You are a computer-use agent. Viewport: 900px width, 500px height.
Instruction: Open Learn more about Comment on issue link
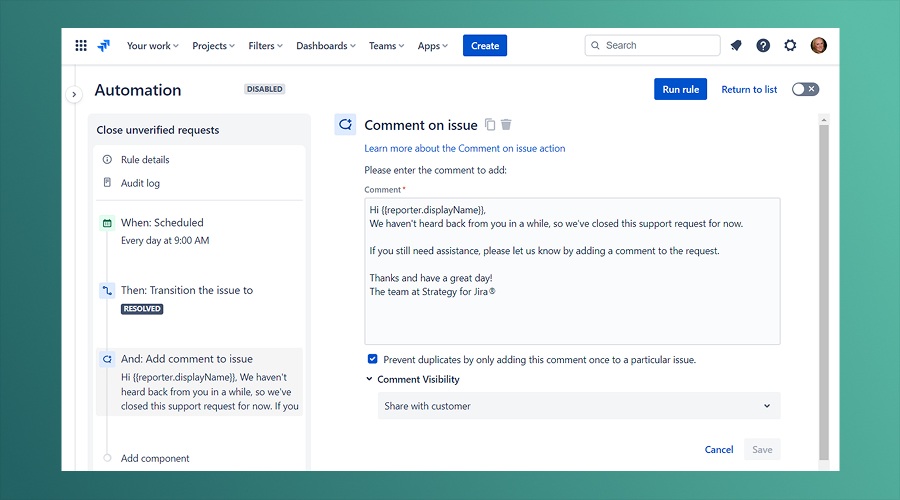[x=464, y=148]
